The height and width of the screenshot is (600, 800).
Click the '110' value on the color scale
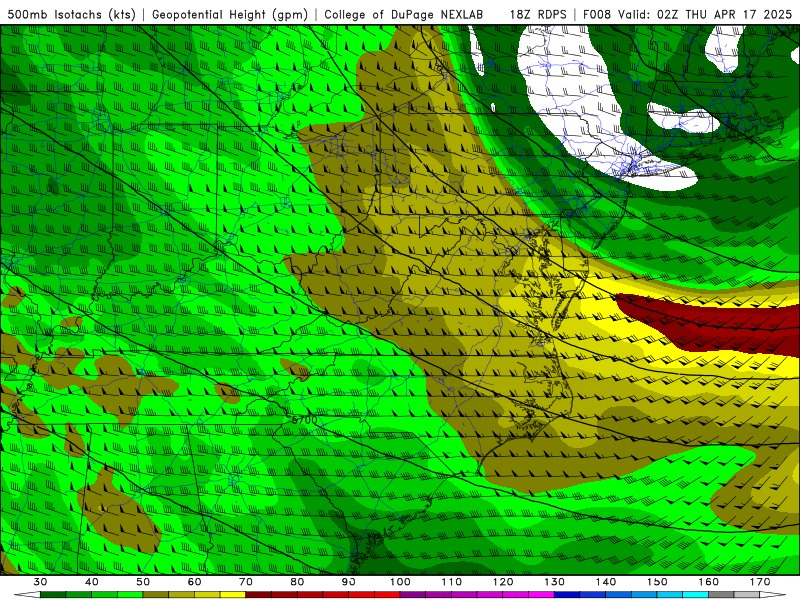tap(452, 582)
